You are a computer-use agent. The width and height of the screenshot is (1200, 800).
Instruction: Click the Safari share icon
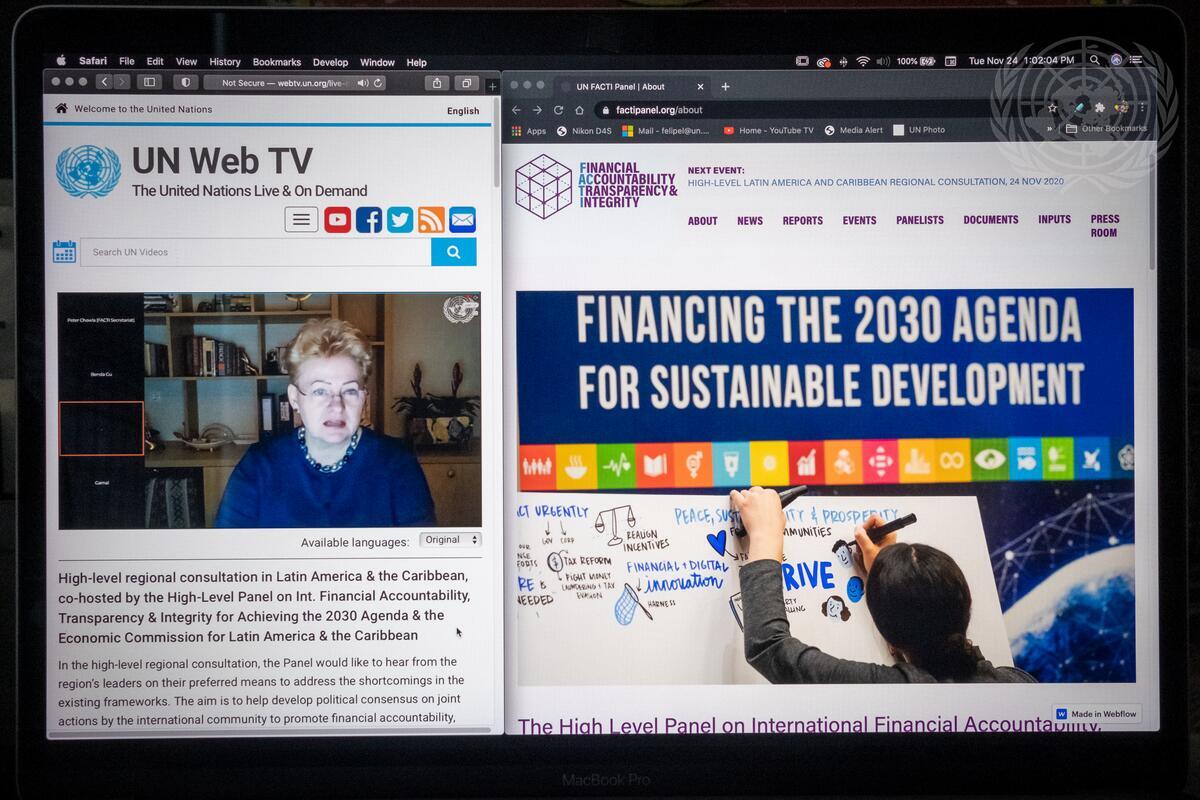click(437, 83)
